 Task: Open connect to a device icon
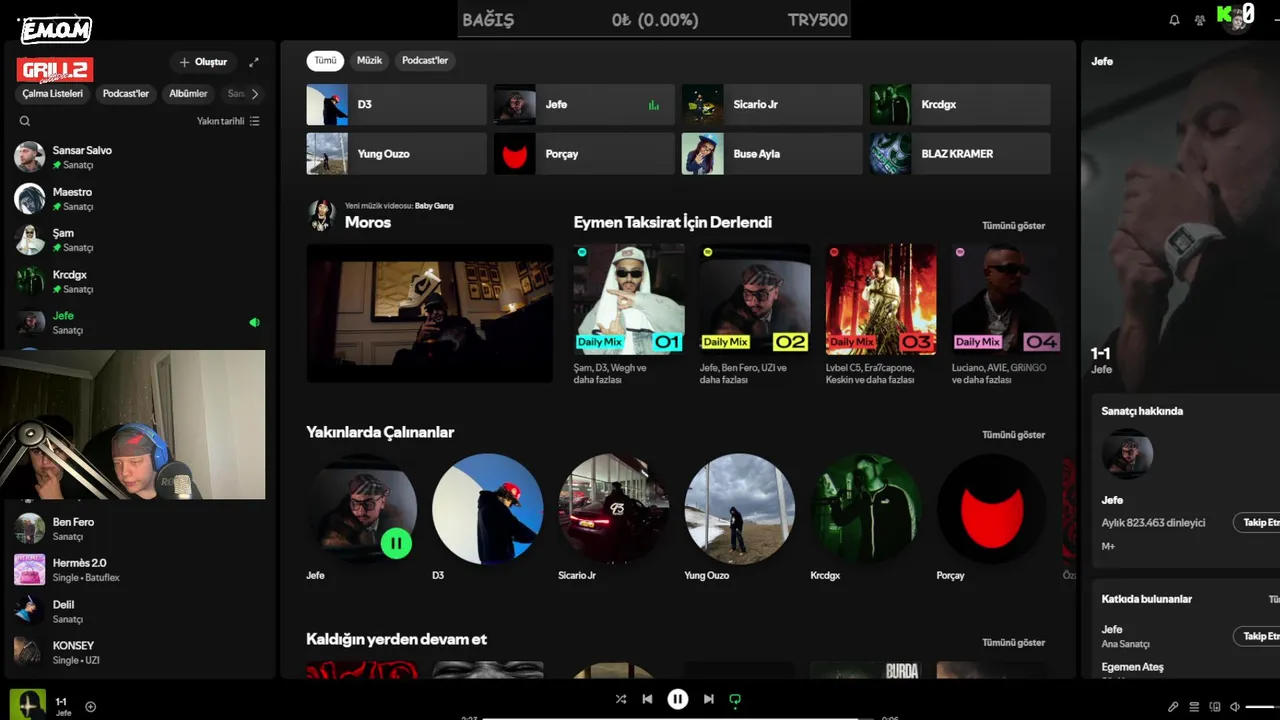click(1215, 707)
